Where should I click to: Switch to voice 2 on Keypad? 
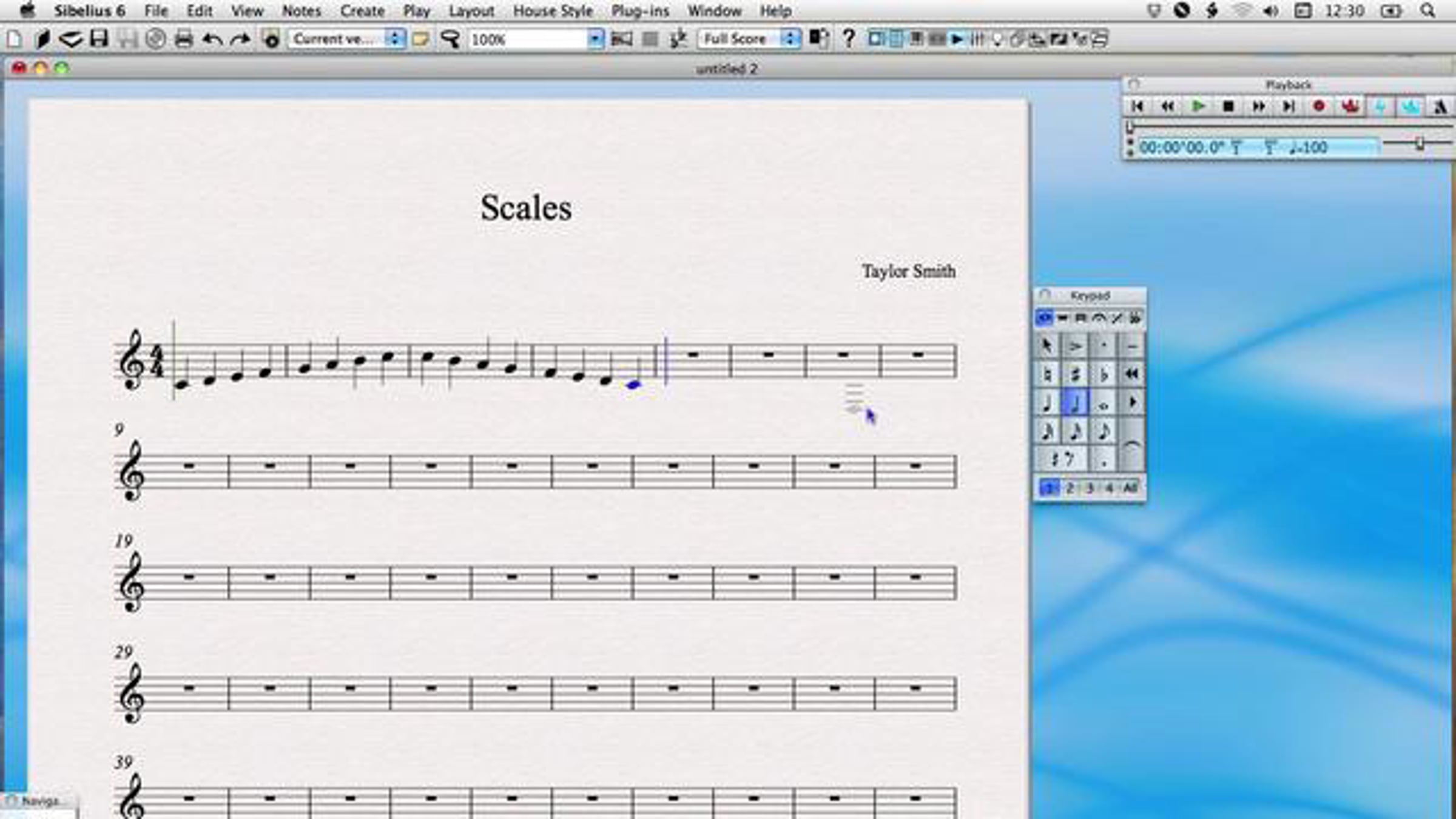tap(1070, 488)
